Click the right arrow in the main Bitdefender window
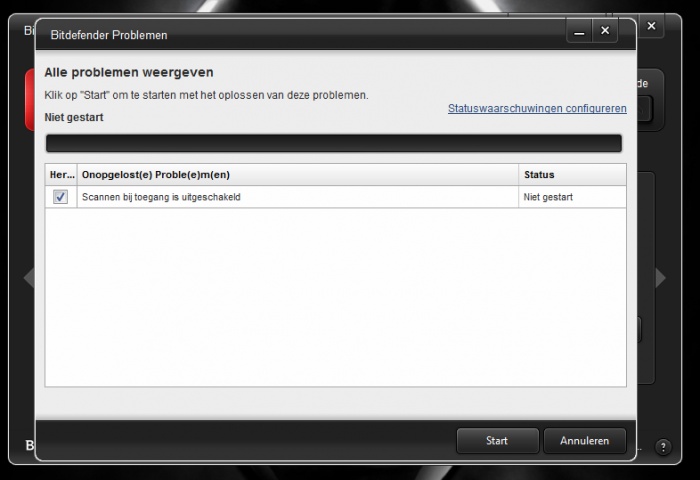This screenshot has height=480, width=700. pos(661,278)
